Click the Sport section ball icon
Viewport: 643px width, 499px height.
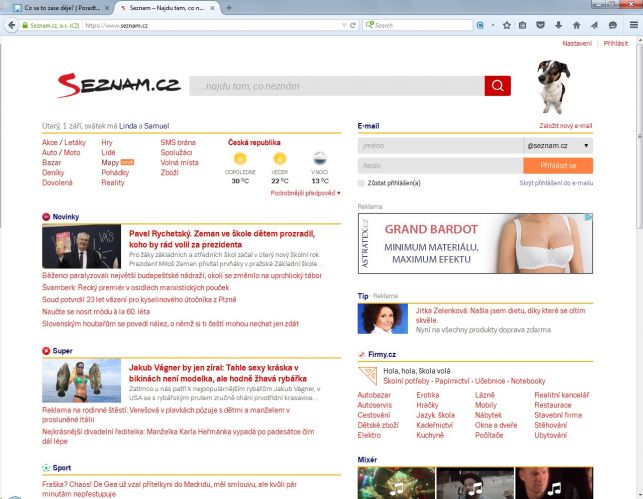pos(46,468)
